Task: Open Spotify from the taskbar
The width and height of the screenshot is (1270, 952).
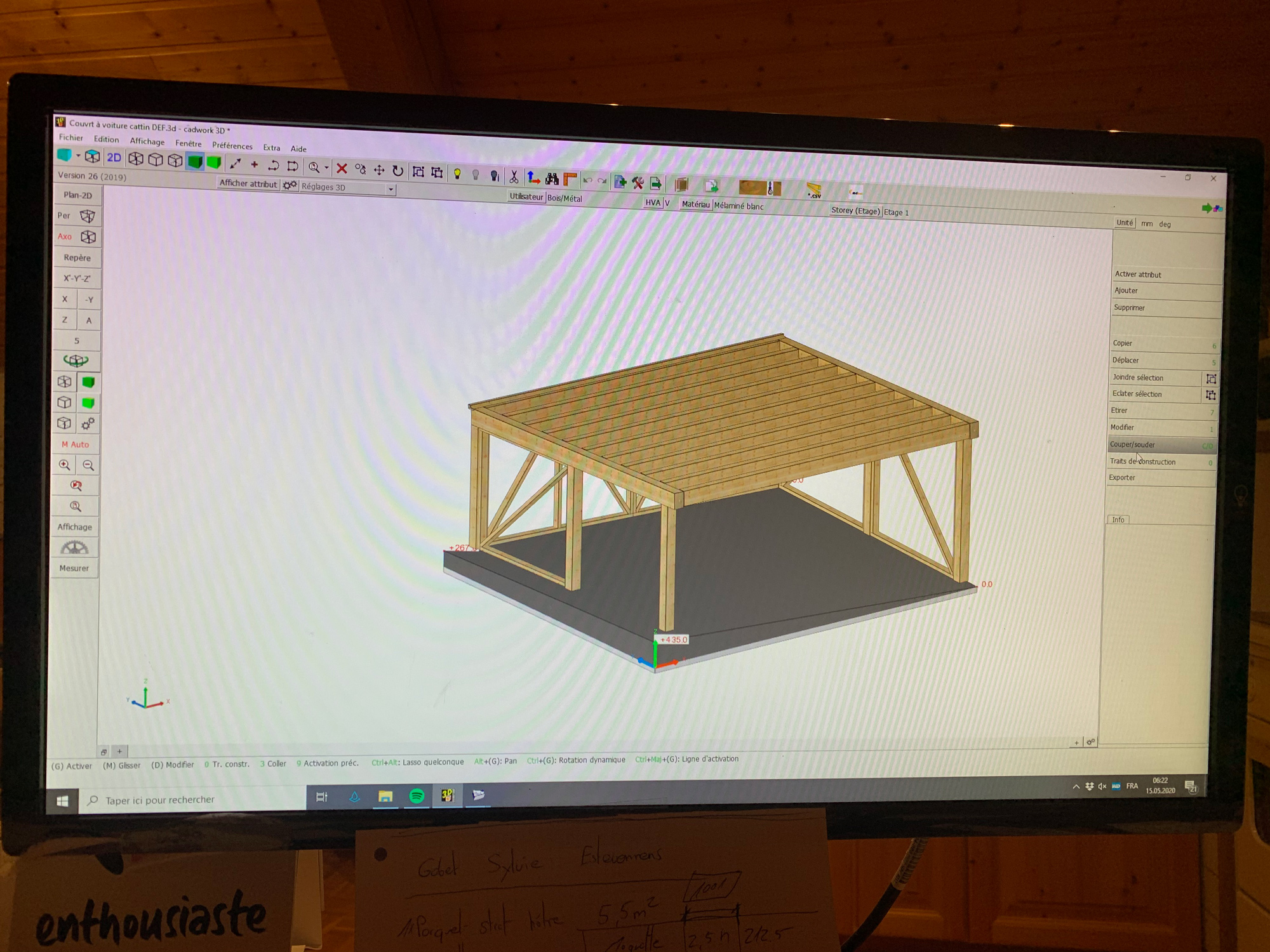Action: (417, 797)
